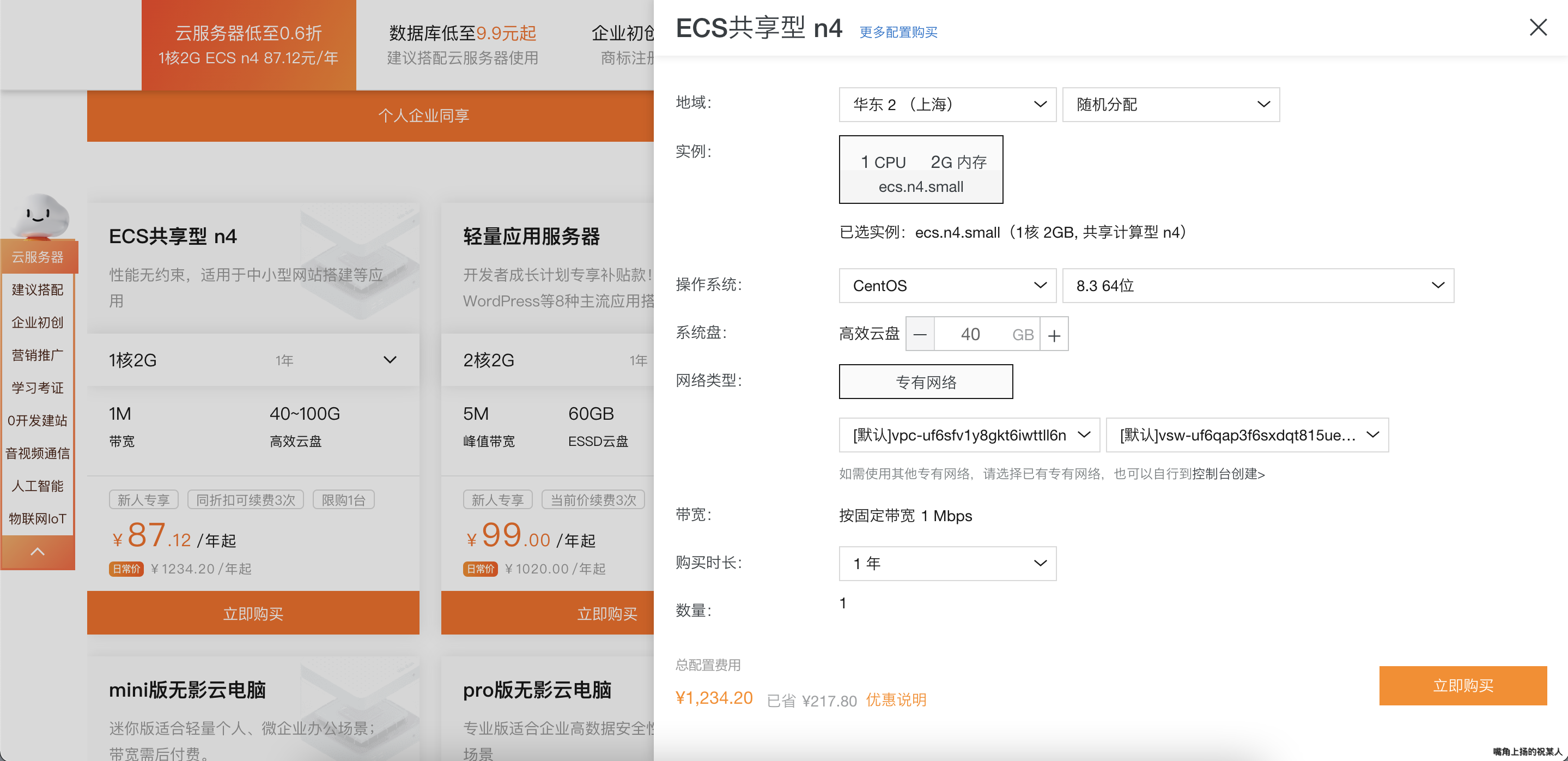Image resolution: width=1568 pixels, height=761 pixels.
Task: Click 立即购买 on the ECS共享型 n4 card
Action: click(253, 613)
